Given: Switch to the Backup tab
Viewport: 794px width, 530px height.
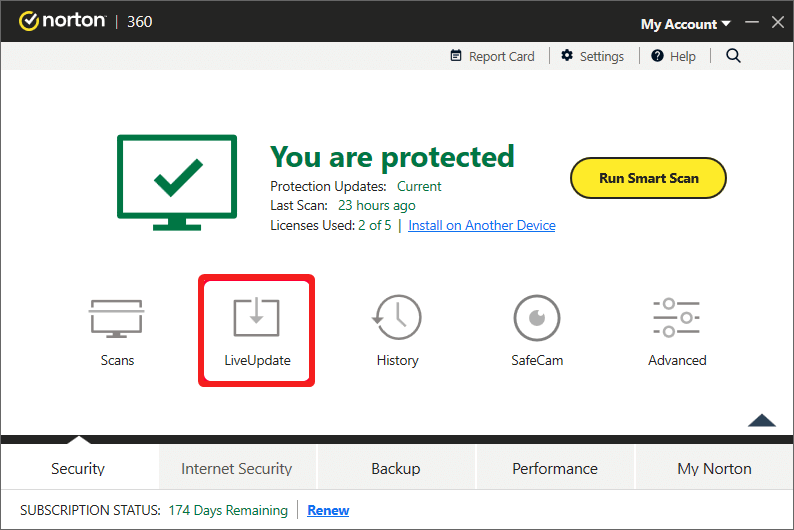Looking at the screenshot, I should [x=396, y=468].
